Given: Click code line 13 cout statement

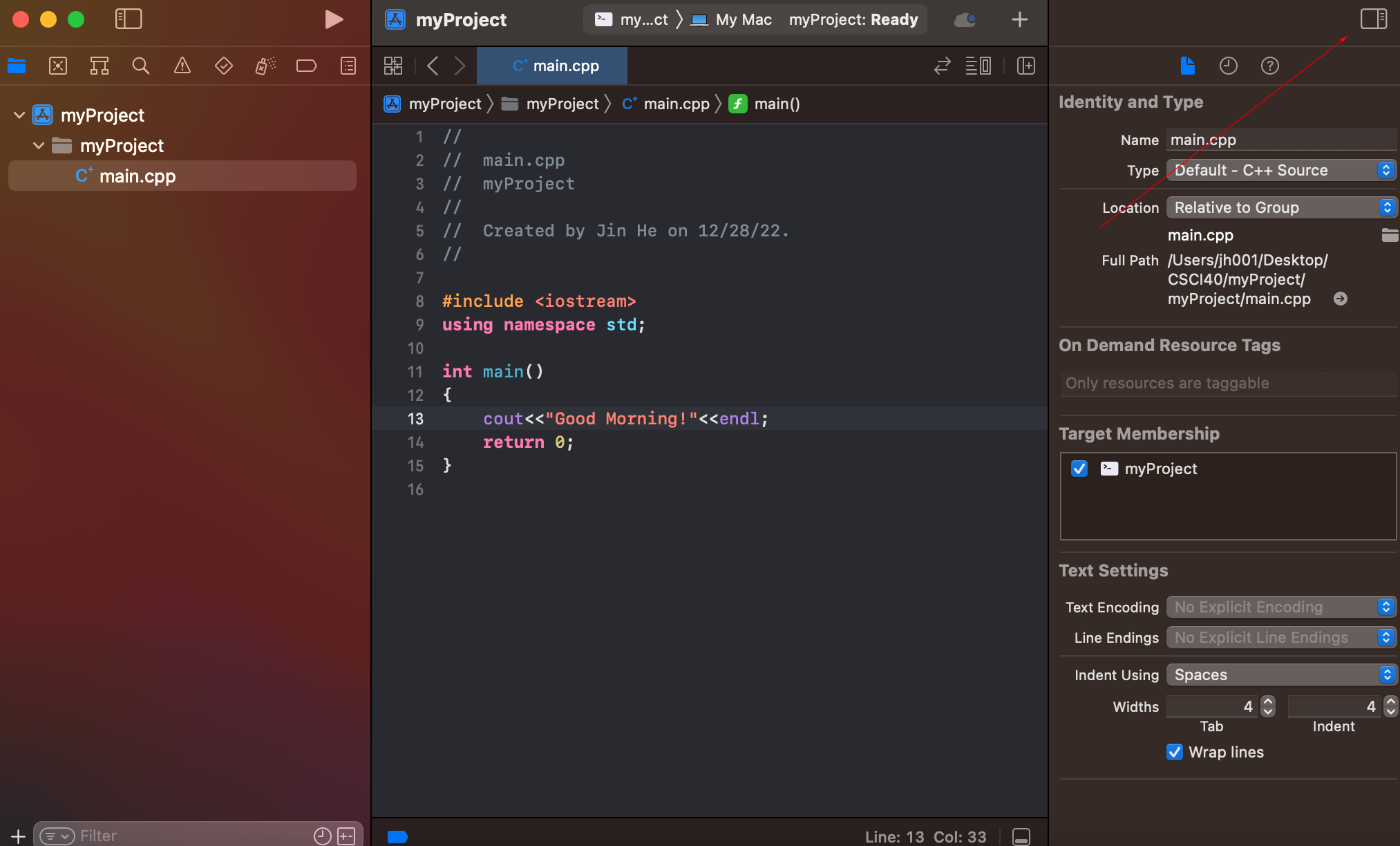Looking at the screenshot, I should coord(625,418).
